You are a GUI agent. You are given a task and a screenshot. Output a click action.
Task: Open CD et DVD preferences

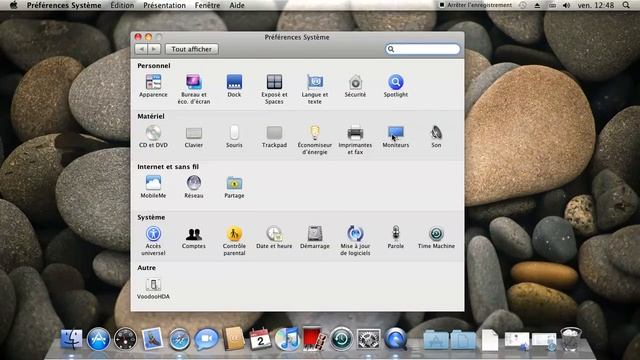153,137
